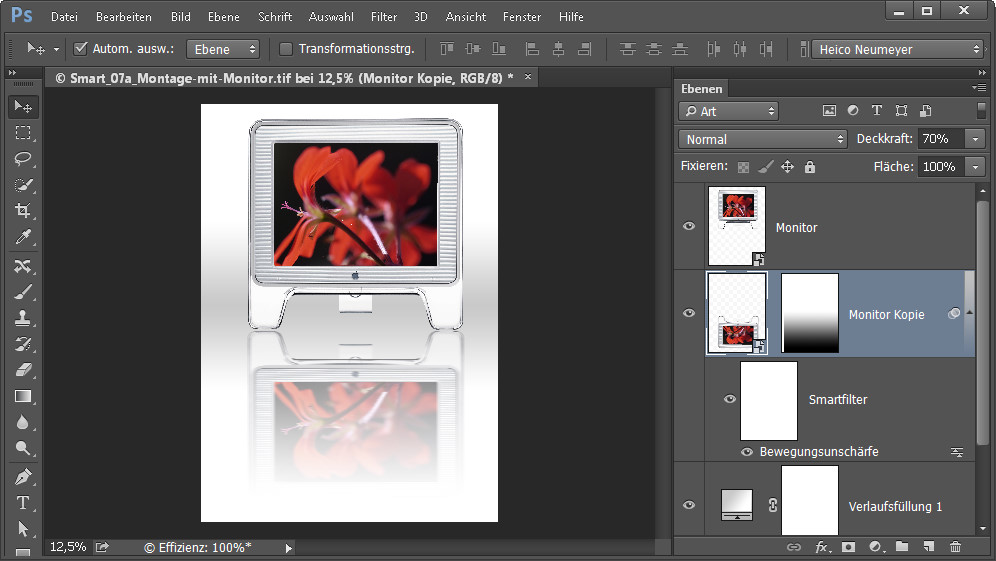The width and height of the screenshot is (996, 561).
Task: Hide the Monitor layer
Action: click(689, 226)
